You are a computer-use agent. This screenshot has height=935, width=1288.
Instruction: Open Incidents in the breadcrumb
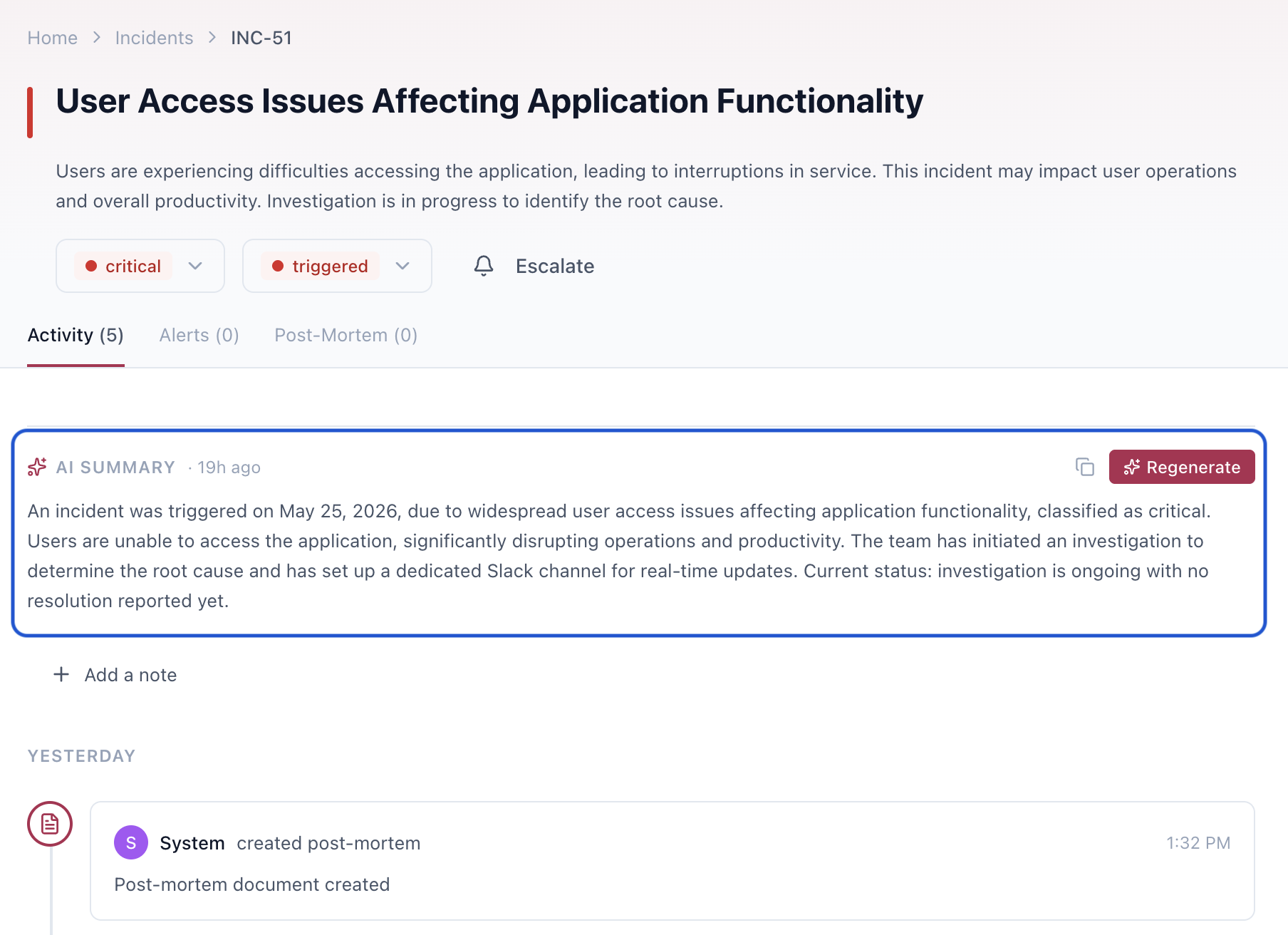click(154, 38)
